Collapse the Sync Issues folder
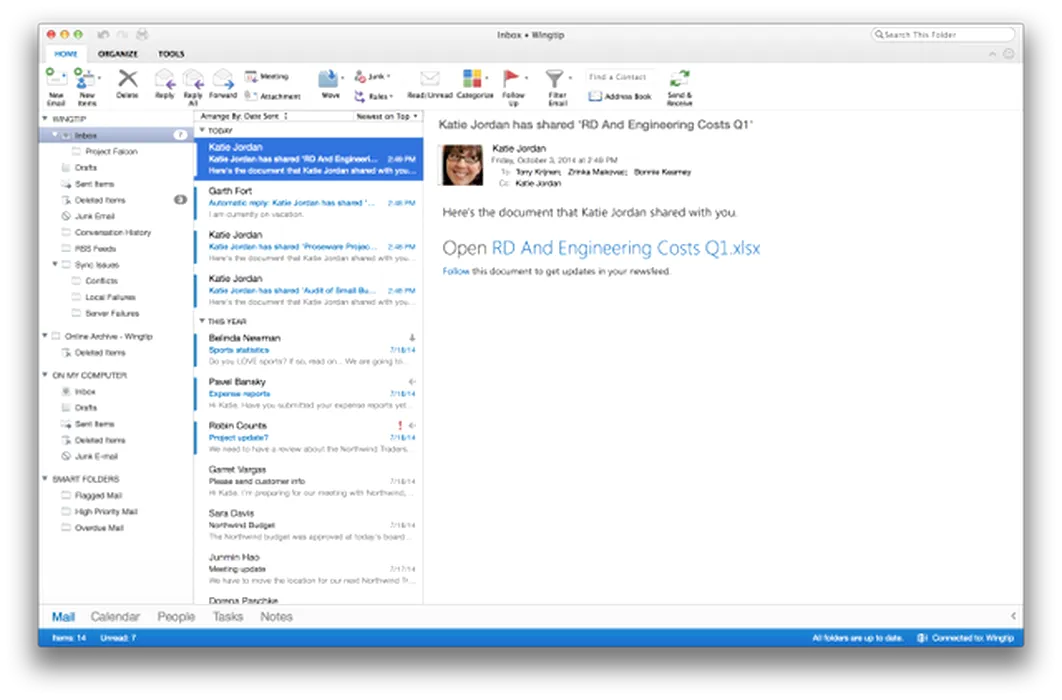 tap(55, 264)
